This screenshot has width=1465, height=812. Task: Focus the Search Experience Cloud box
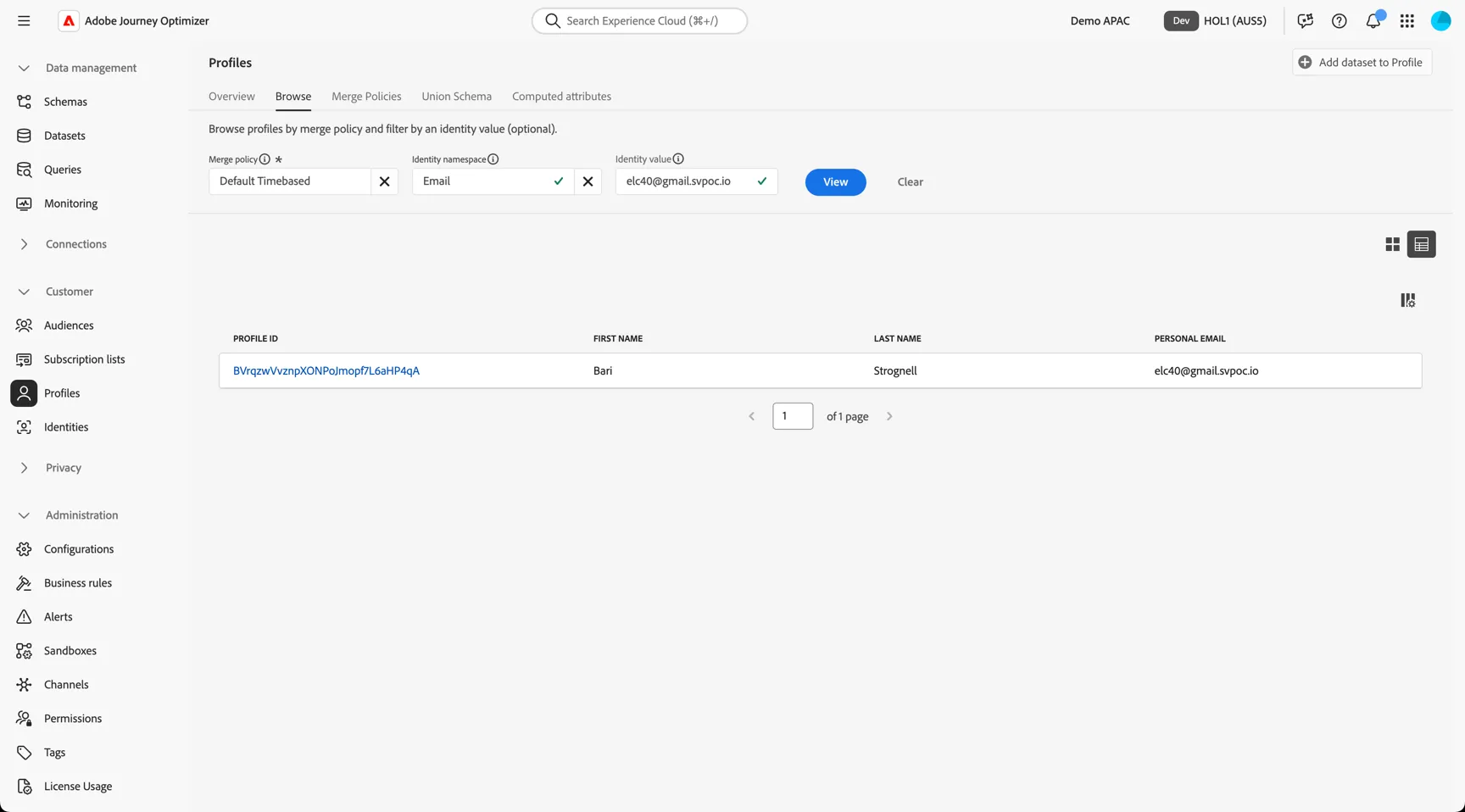pos(639,21)
